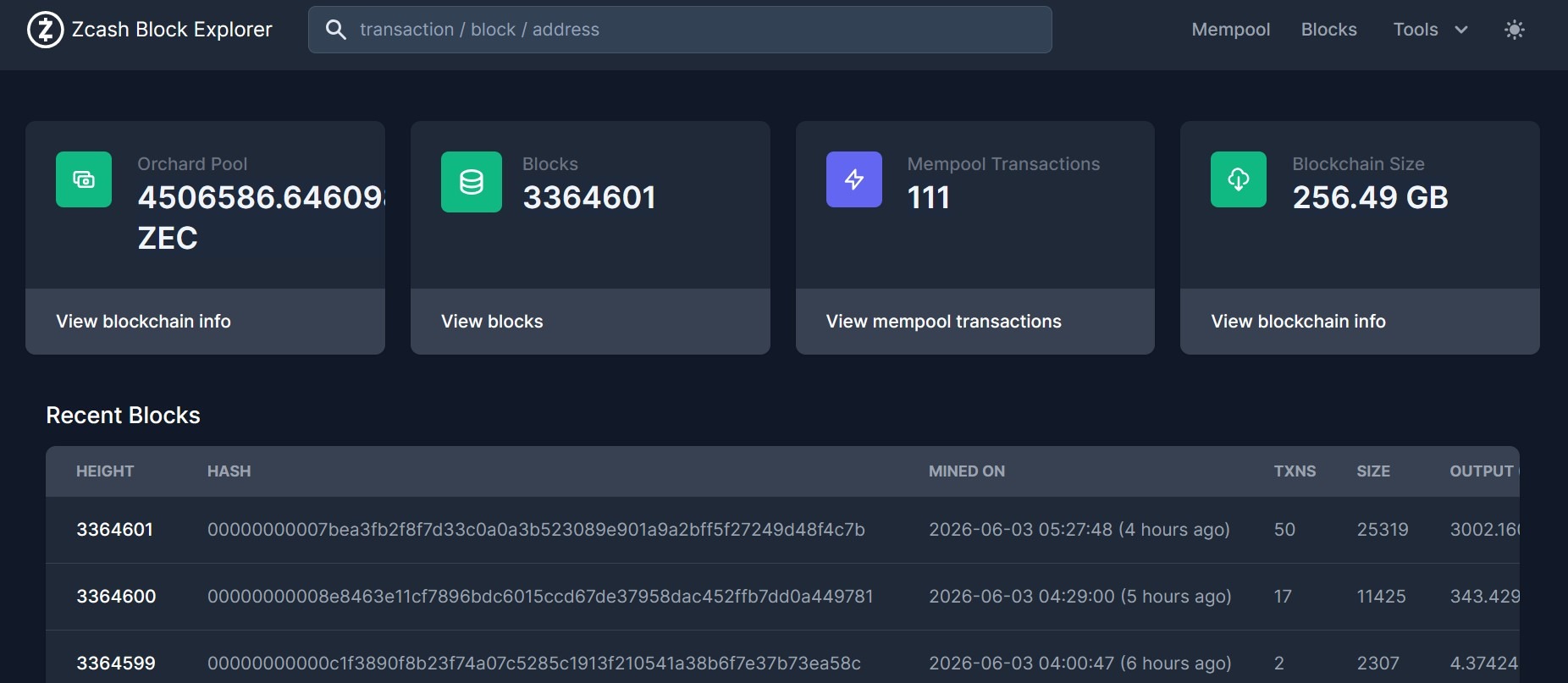Viewport: 1568px width, 683px height.
Task: Click View blockchain info under Orchard Pool
Action: (x=143, y=322)
